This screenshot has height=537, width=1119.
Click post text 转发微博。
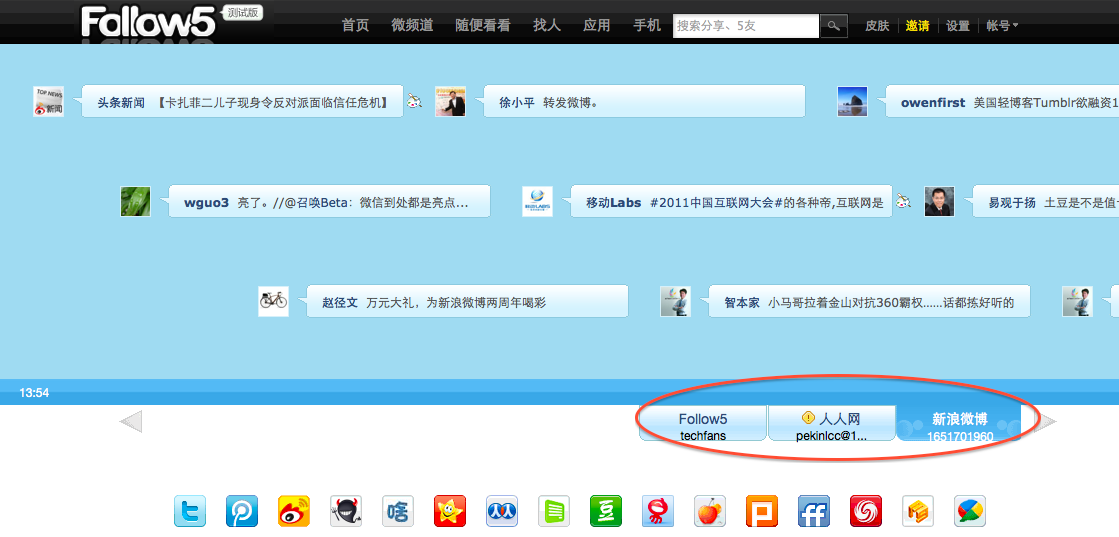tap(570, 103)
